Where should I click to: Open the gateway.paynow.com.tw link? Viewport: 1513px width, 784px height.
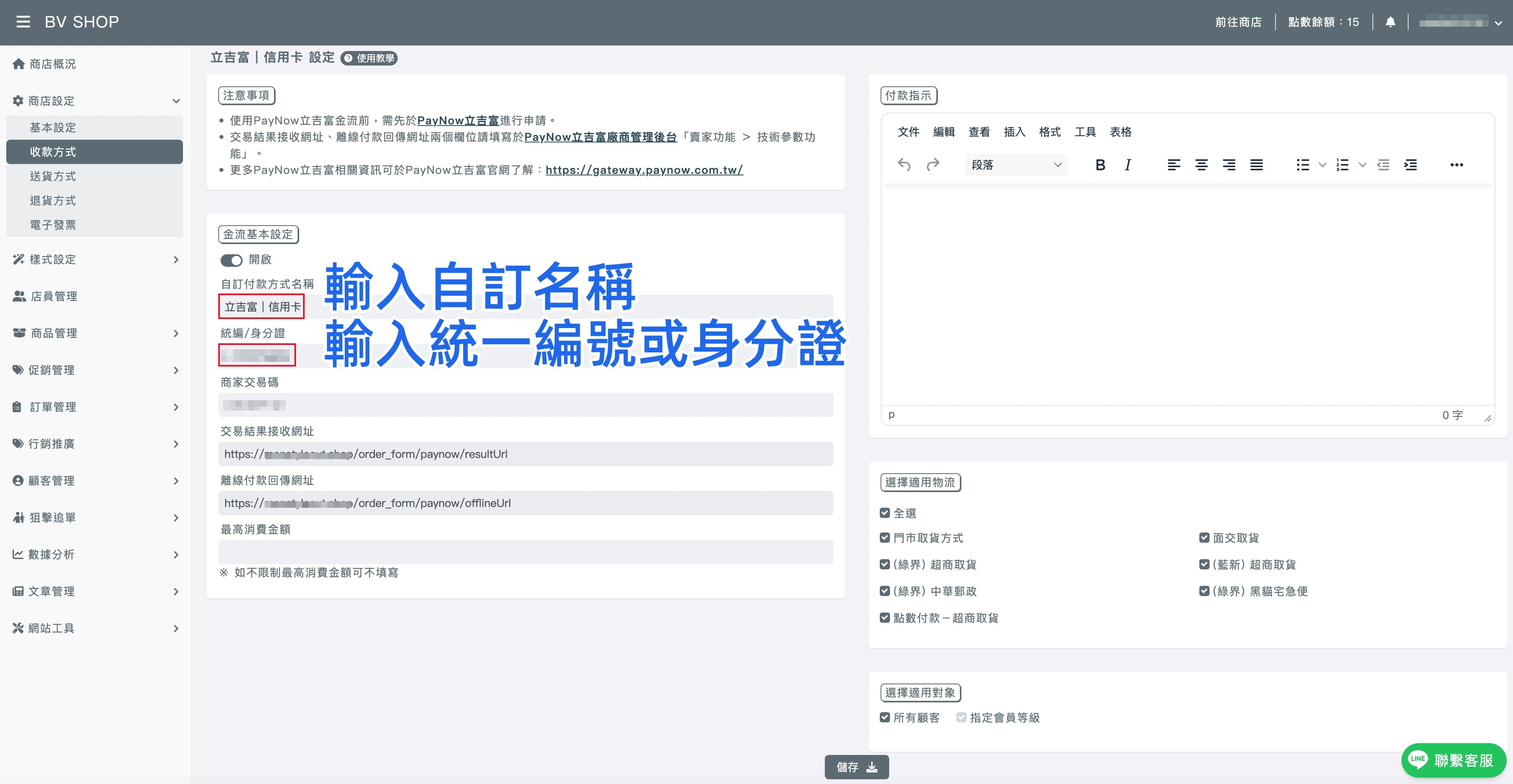pos(644,170)
